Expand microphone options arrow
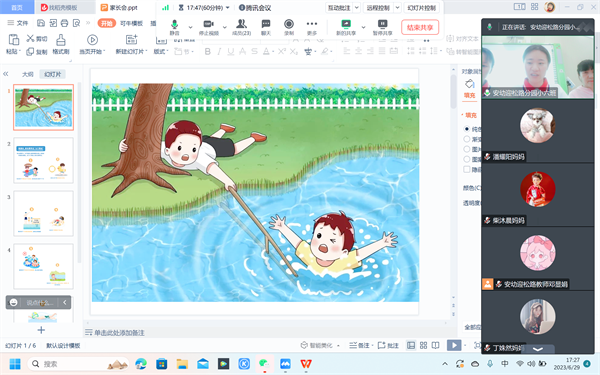Viewport: 600px width, 375px height. (x=190, y=27)
